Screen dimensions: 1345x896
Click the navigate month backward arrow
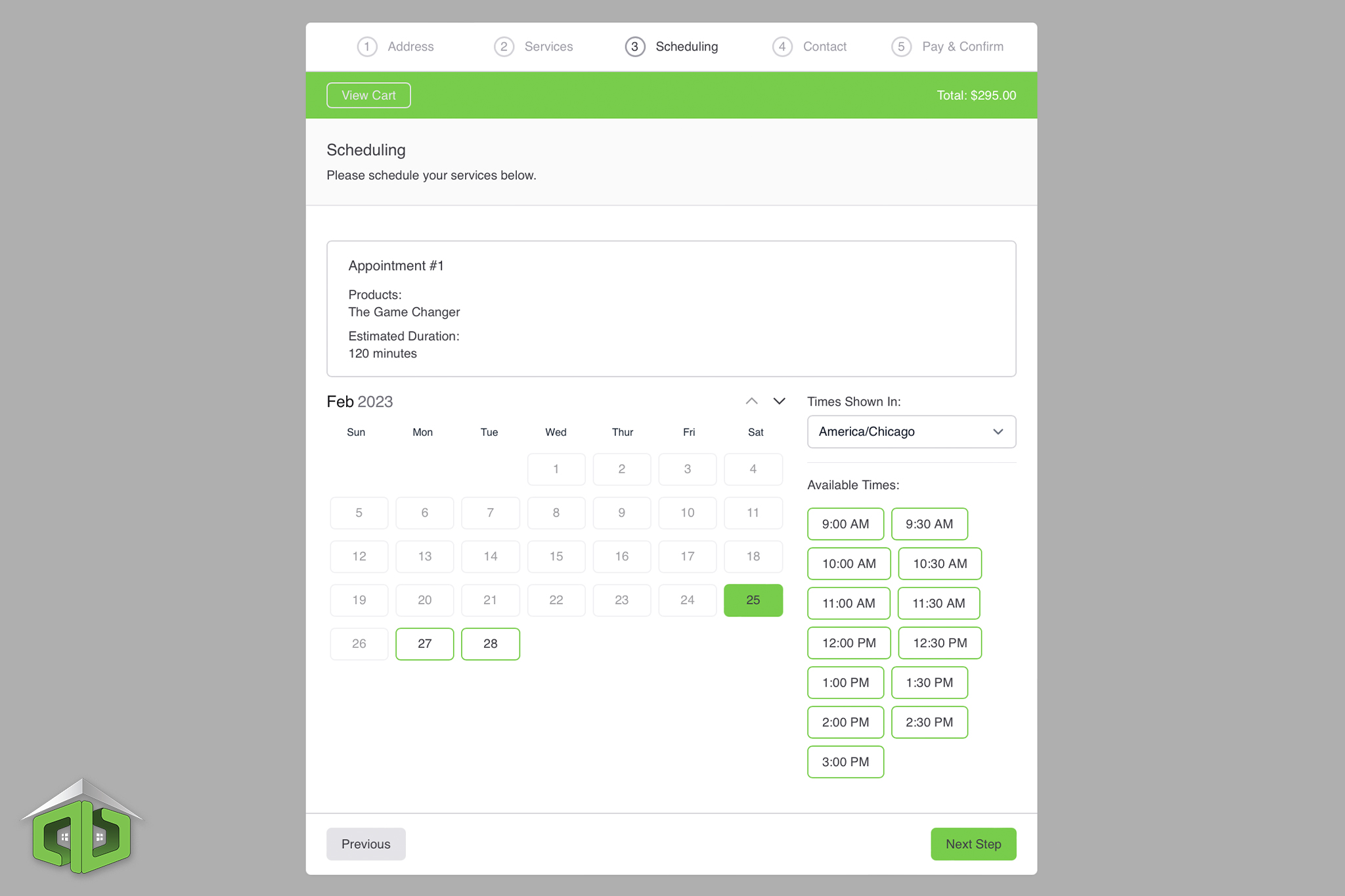pos(749,401)
